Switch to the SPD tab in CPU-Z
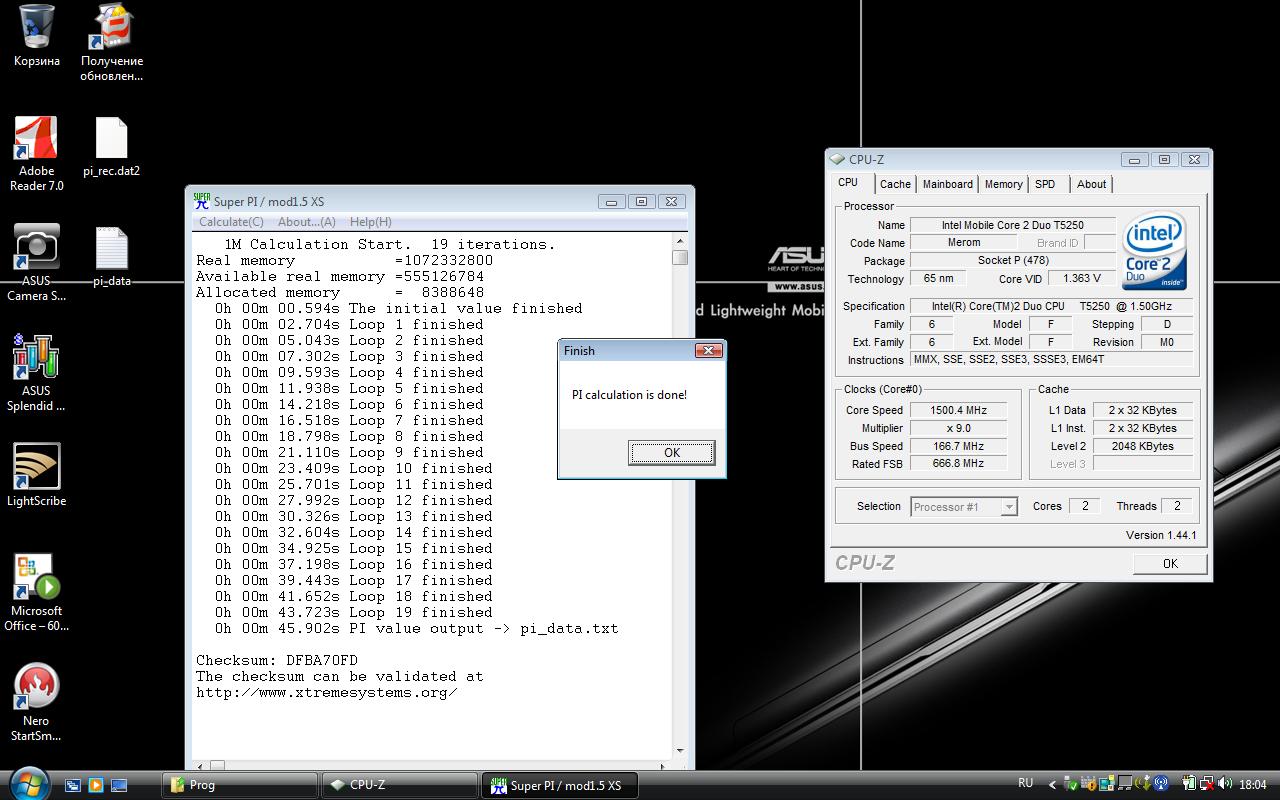Screen dimensions: 1280x800 click(x=1045, y=184)
